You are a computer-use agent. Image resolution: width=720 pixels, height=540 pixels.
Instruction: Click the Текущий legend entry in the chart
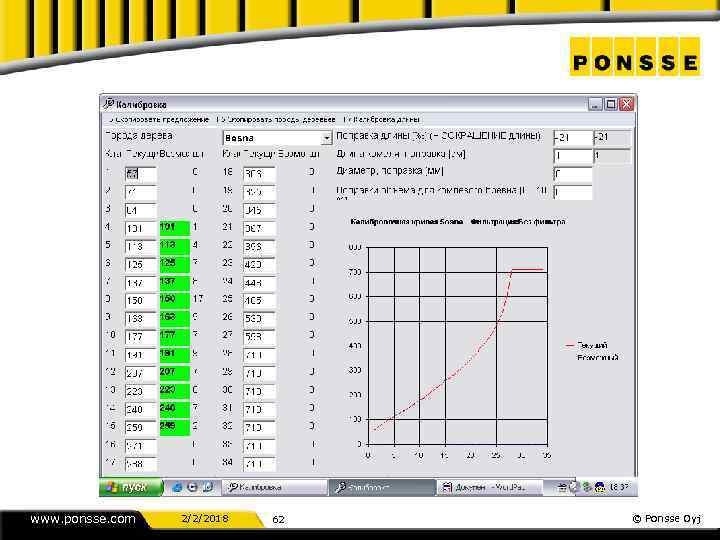[x=586, y=345]
